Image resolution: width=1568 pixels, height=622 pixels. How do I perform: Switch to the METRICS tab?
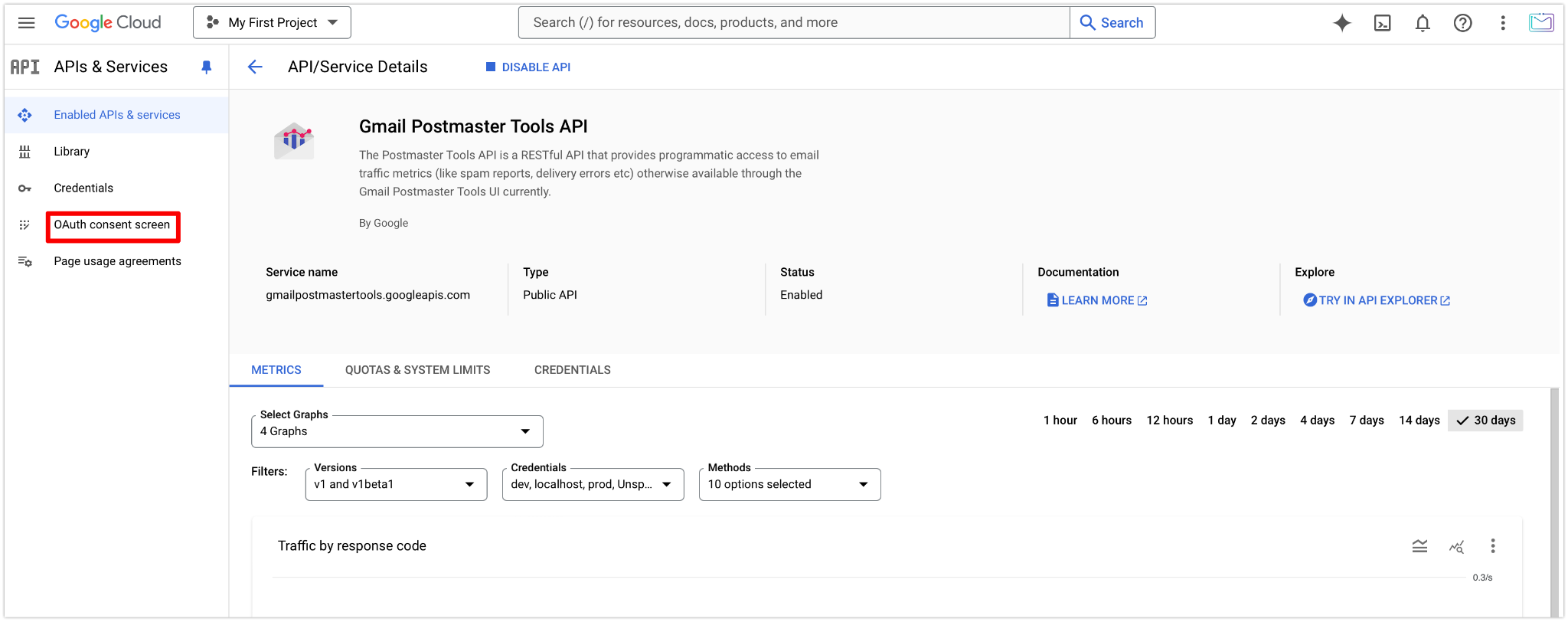tap(276, 370)
